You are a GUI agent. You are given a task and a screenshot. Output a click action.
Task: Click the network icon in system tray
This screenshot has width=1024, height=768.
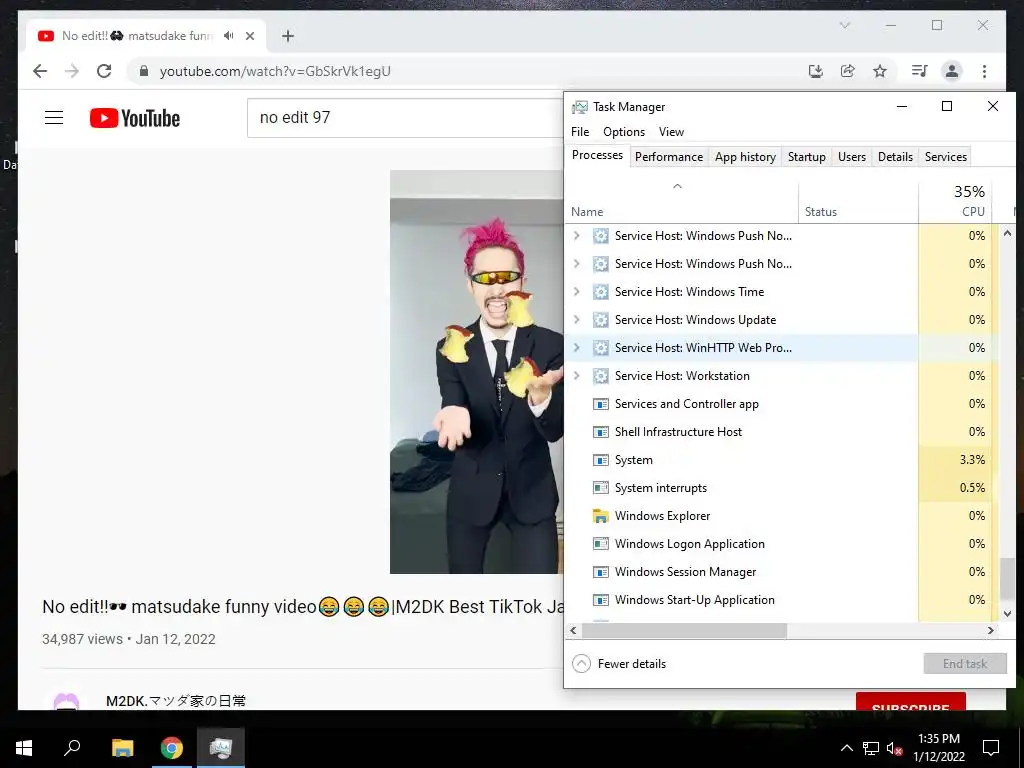[871, 748]
